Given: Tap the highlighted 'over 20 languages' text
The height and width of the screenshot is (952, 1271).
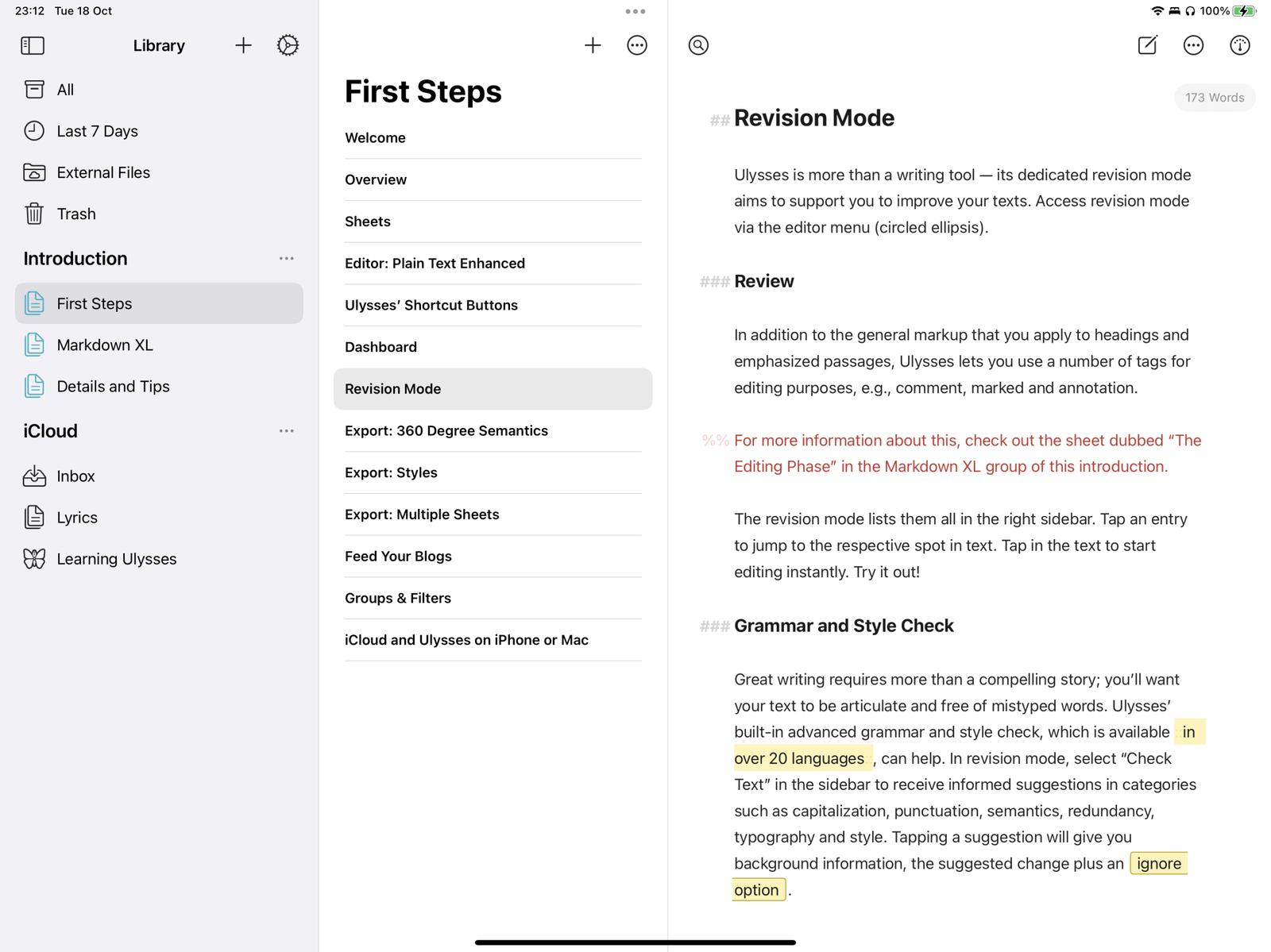Looking at the screenshot, I should point(799,758).
